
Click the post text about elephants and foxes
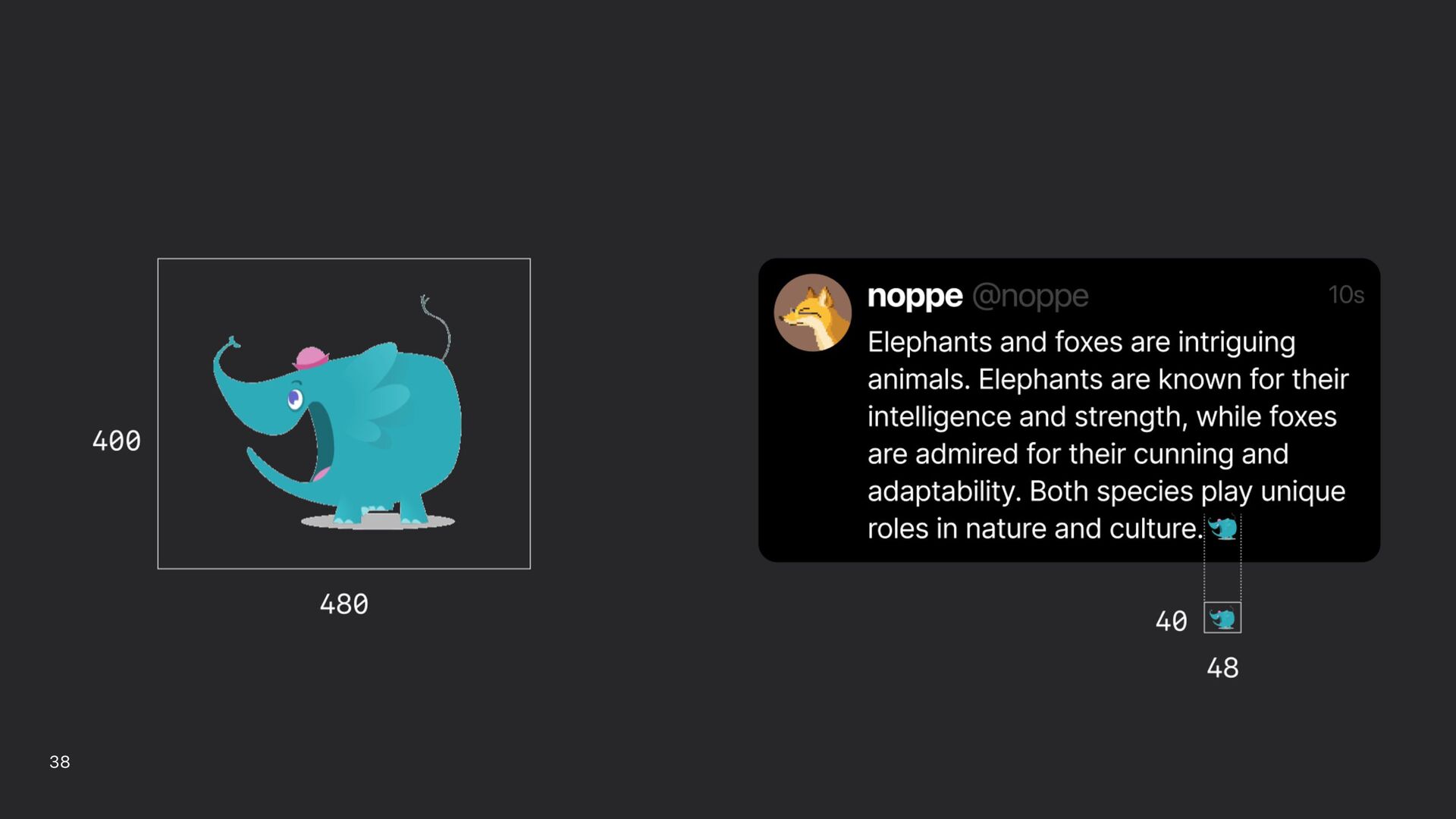click(1107, 435)
